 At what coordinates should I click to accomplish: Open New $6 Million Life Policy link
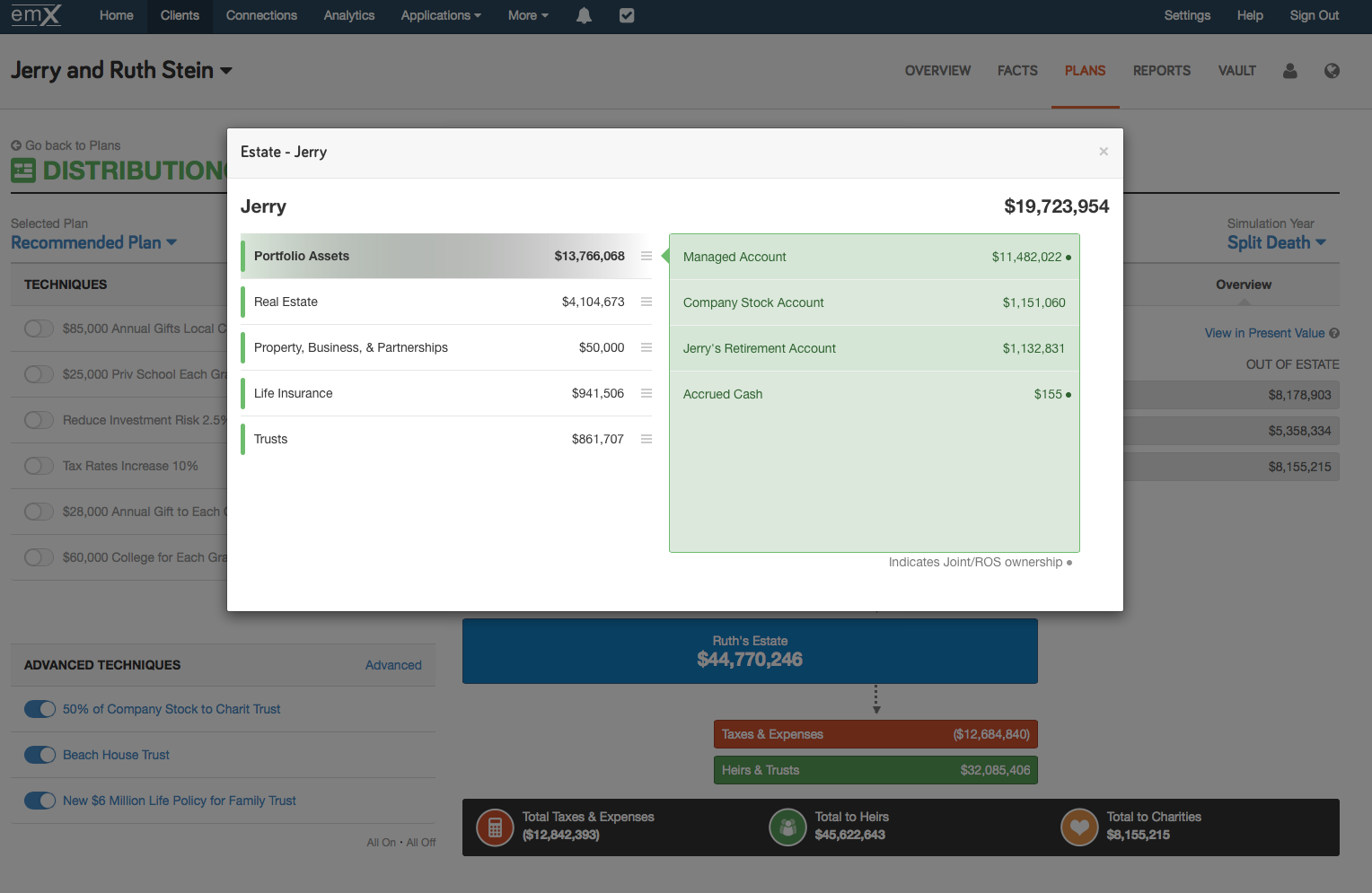pyautogui.click(x=180, y=801)
